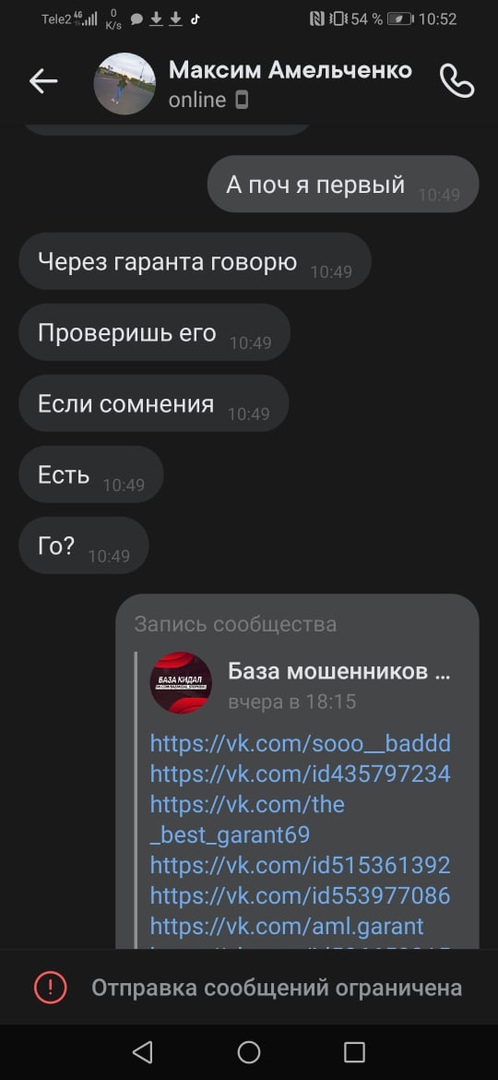Viewport: 498px width, 1080px height.
Task: Tap the back arrow to leave chat
Action: pyautogui.click(x=43, y=82)
